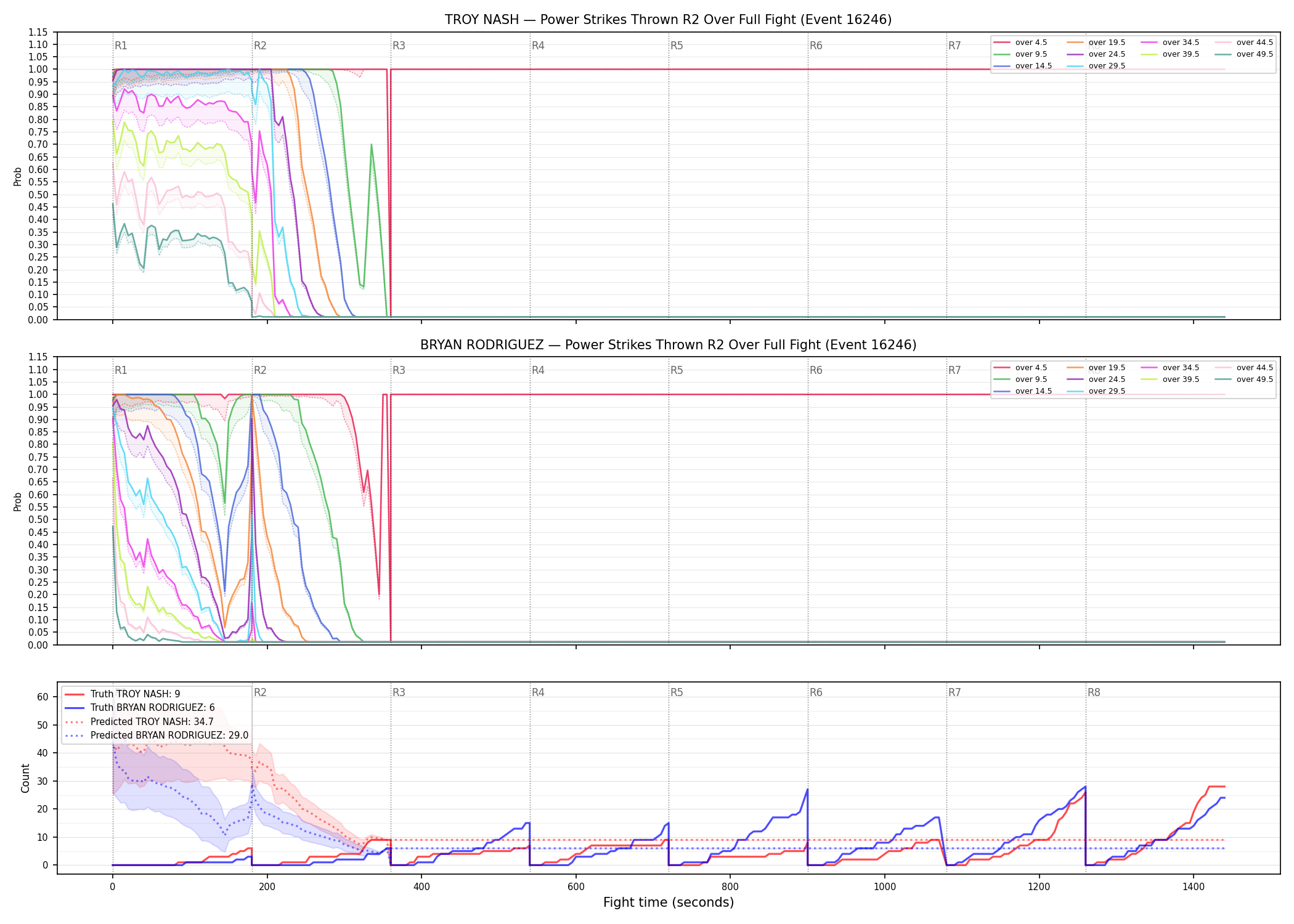Click the x-axis tick label 1400
Viewport: 1294px width, 924px height.
[x=1194, y=887]
